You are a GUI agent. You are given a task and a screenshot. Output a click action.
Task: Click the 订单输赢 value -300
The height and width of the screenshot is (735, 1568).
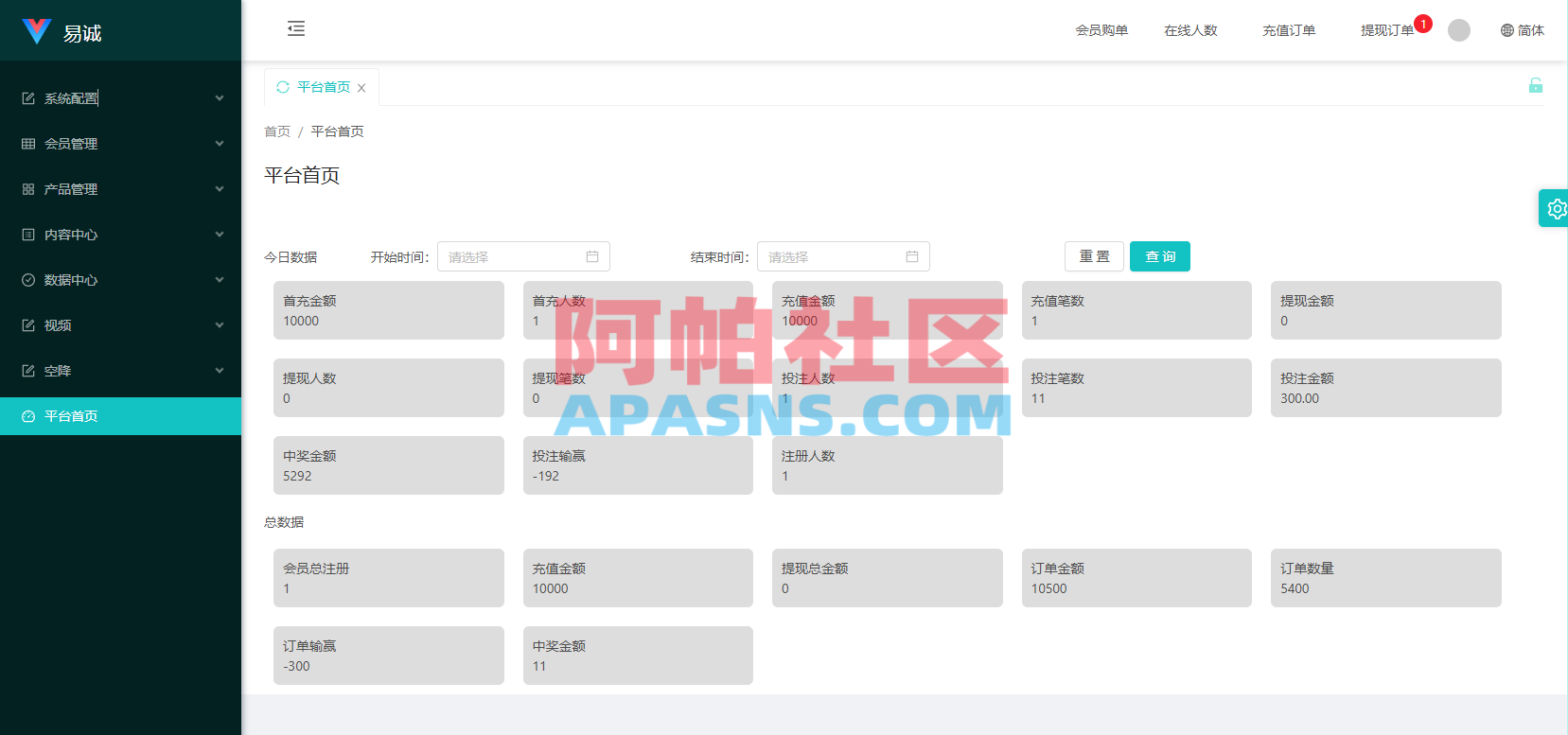(296, 666)
